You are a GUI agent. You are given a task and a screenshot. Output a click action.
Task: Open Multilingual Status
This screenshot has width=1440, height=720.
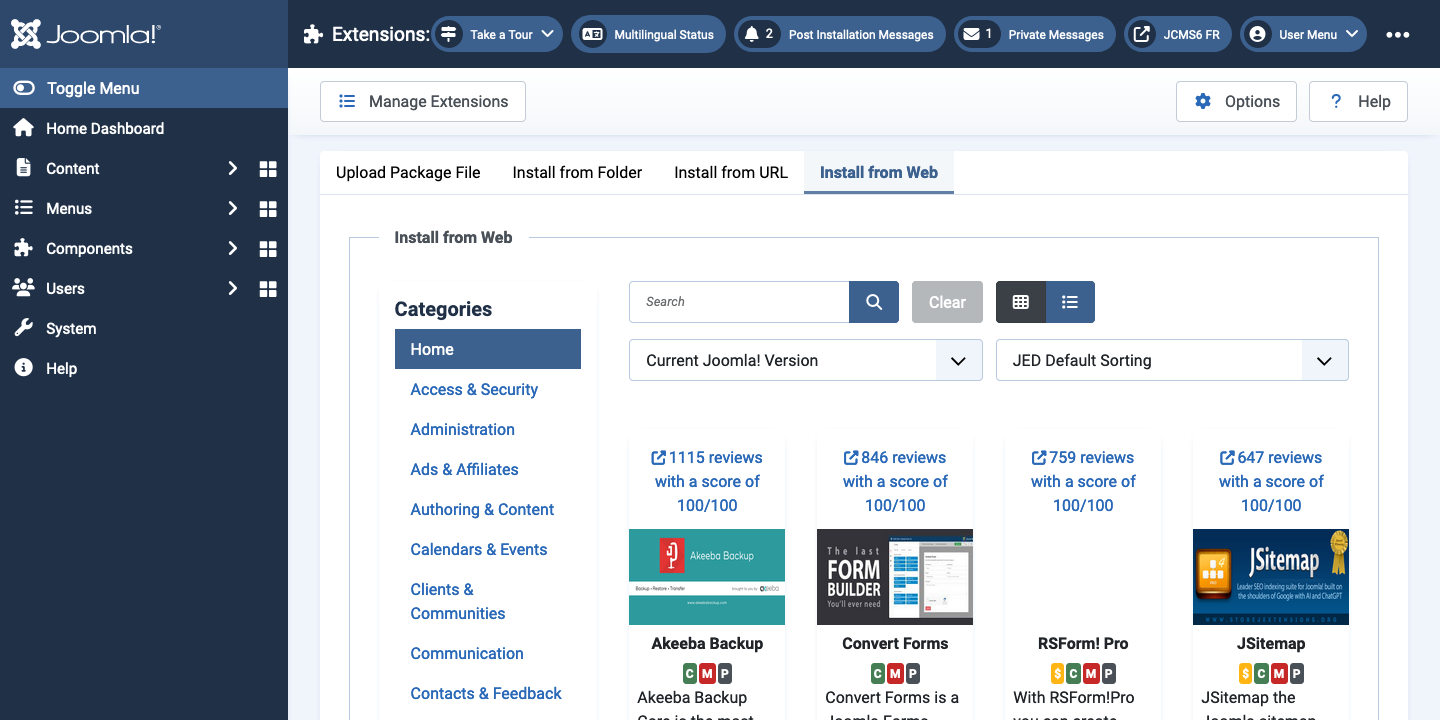pyautogui.click(x=648, y=34)
